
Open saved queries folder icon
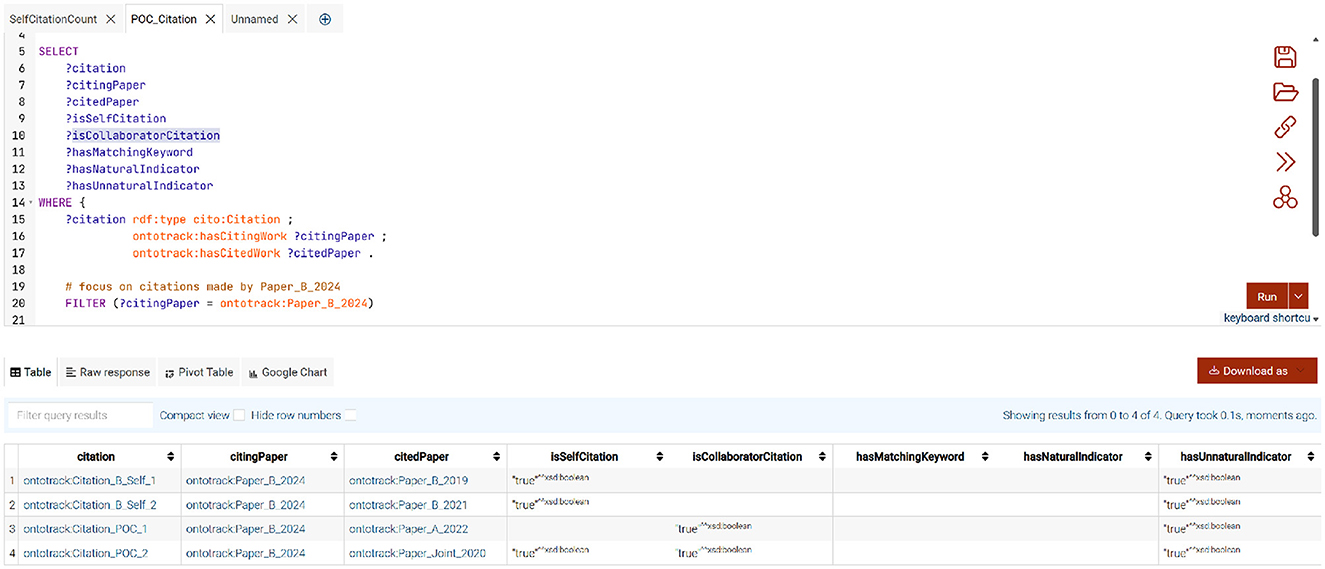(x=1285, y=92)
